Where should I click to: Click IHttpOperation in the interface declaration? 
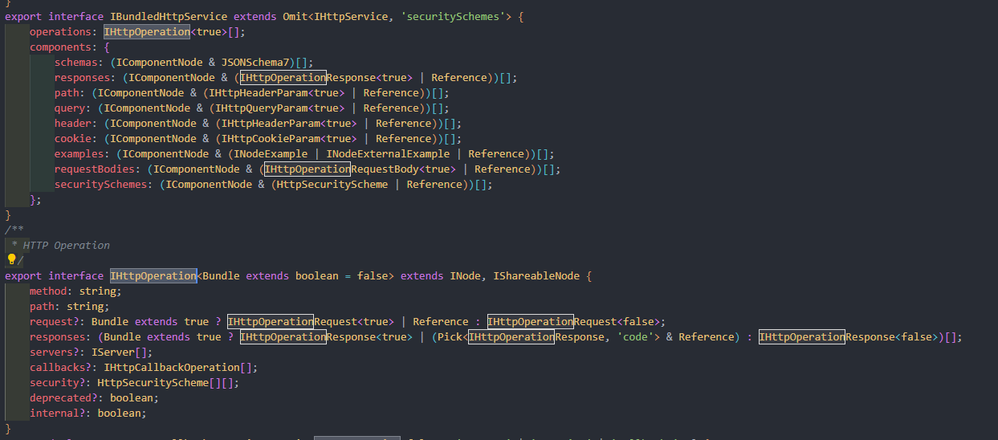coord(152,276)
